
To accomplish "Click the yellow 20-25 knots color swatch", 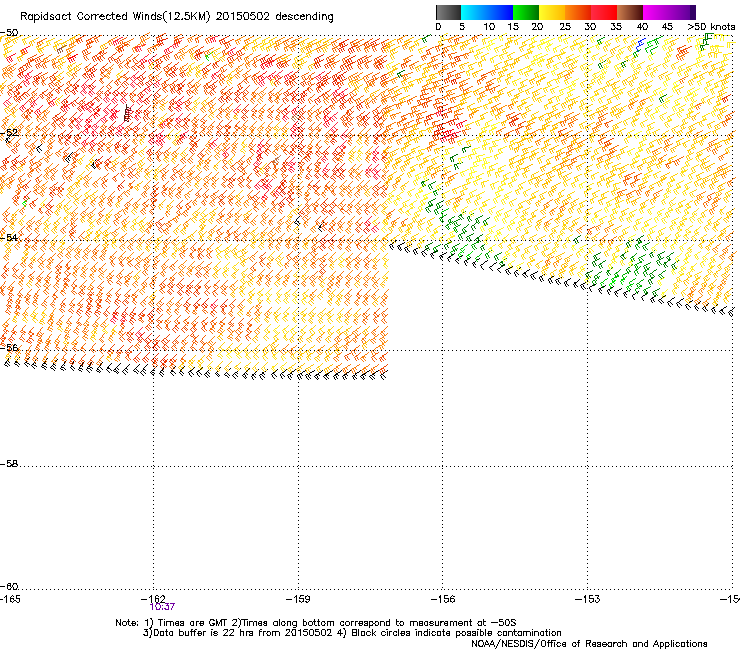I will point(552,12).
